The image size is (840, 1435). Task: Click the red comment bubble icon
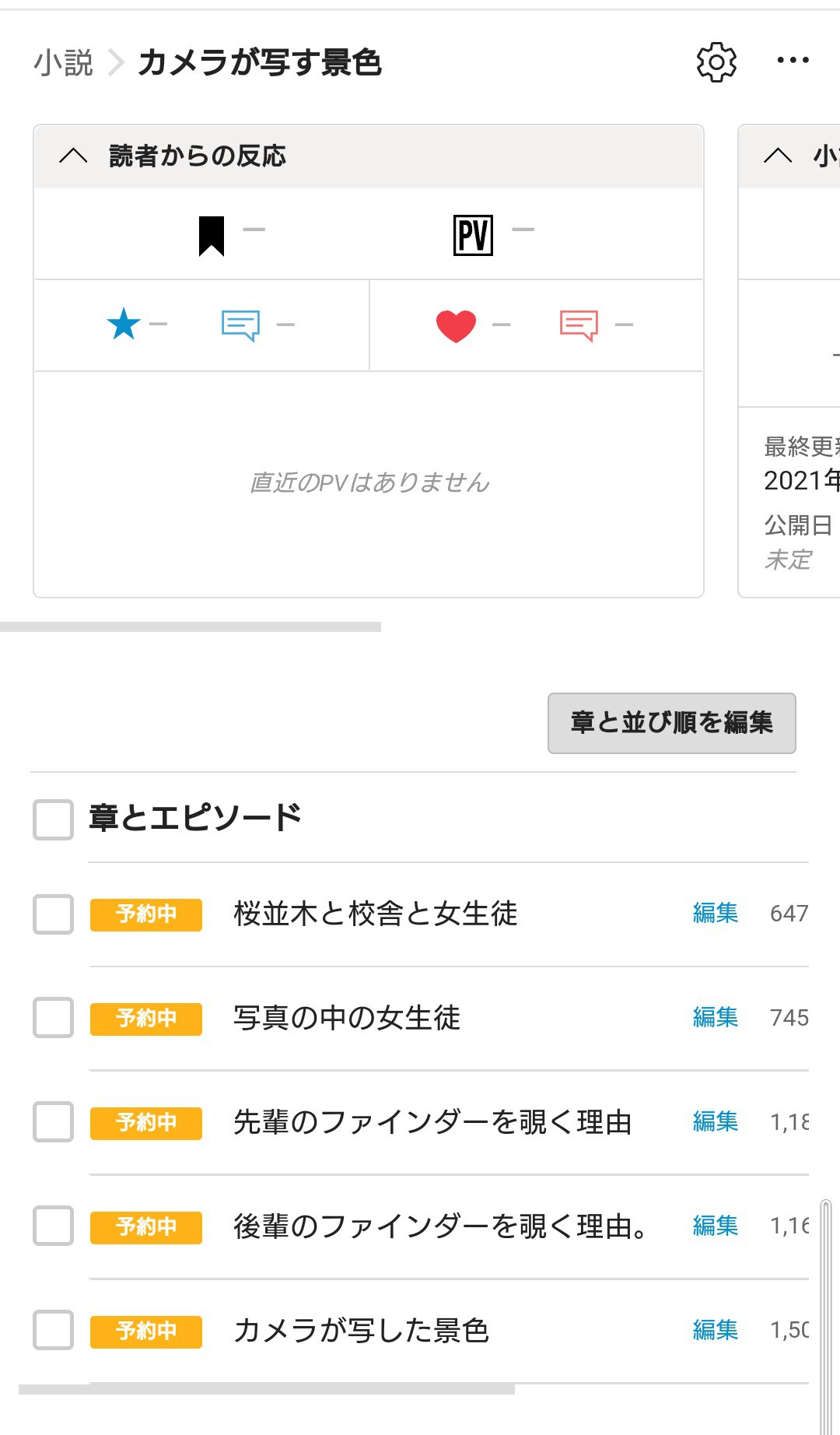click(x=579, y=325)
